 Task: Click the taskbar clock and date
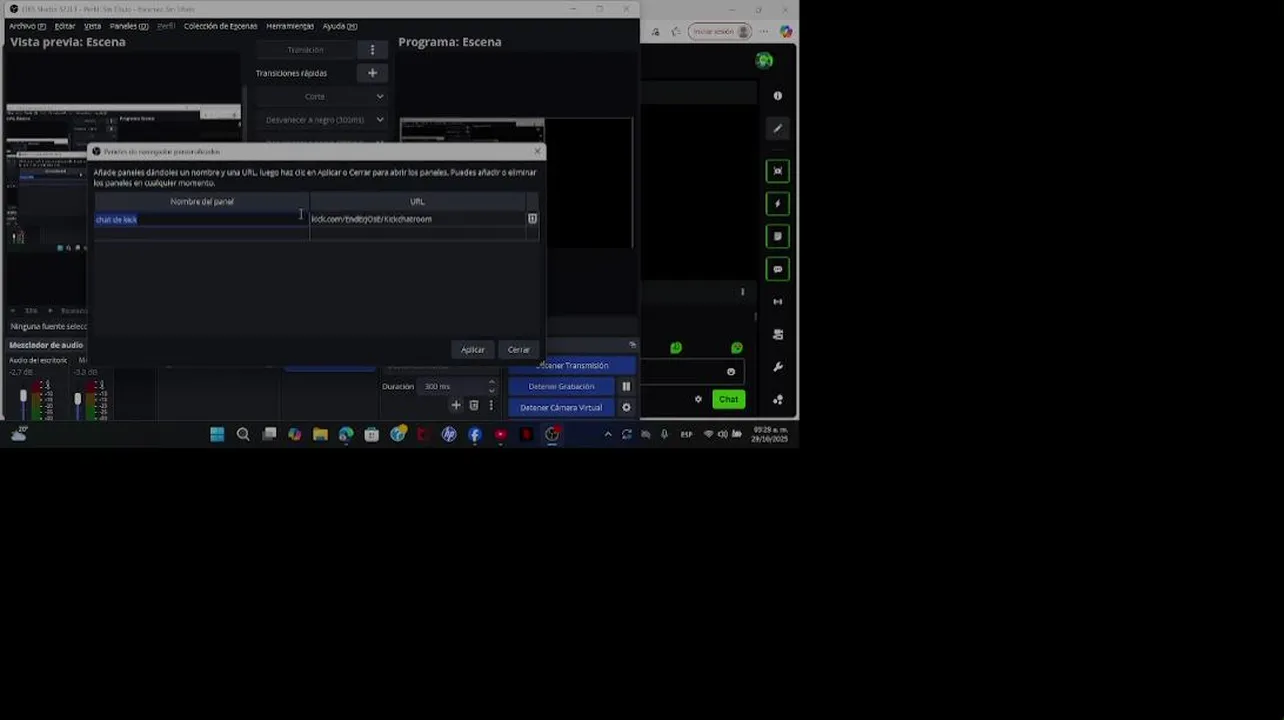[770, 434]
